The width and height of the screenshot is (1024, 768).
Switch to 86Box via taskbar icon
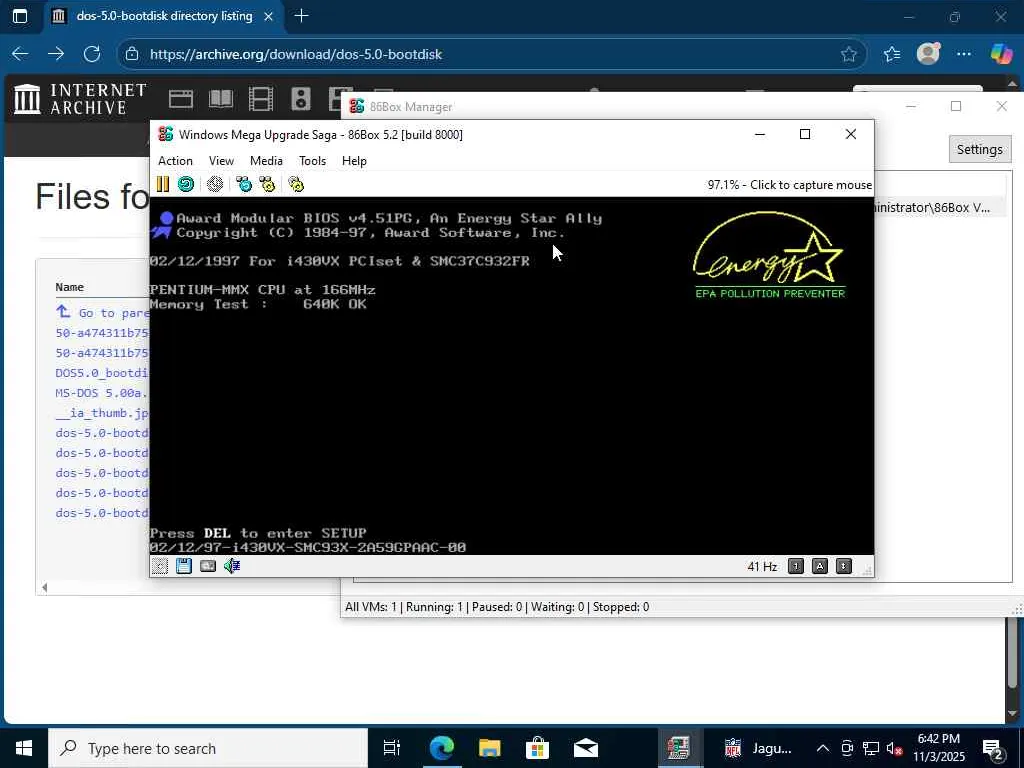point(679,748)
